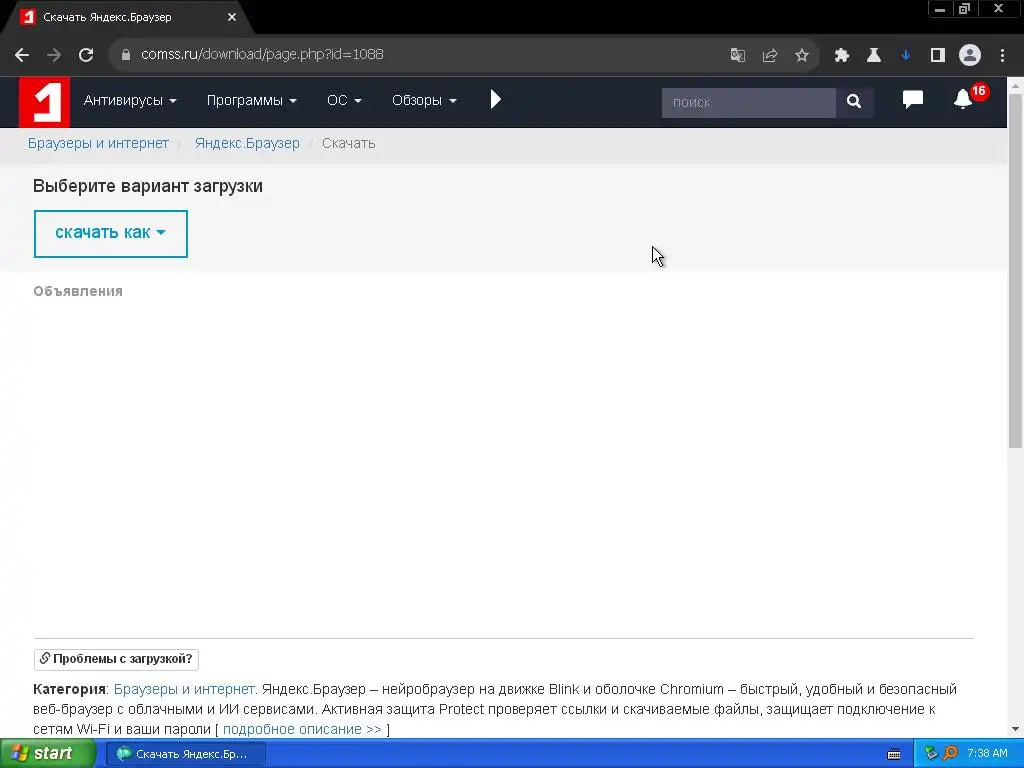This screenshot has width=1024, height=768.
Task: Click the address bar URL
Action: tap(262, 55)
